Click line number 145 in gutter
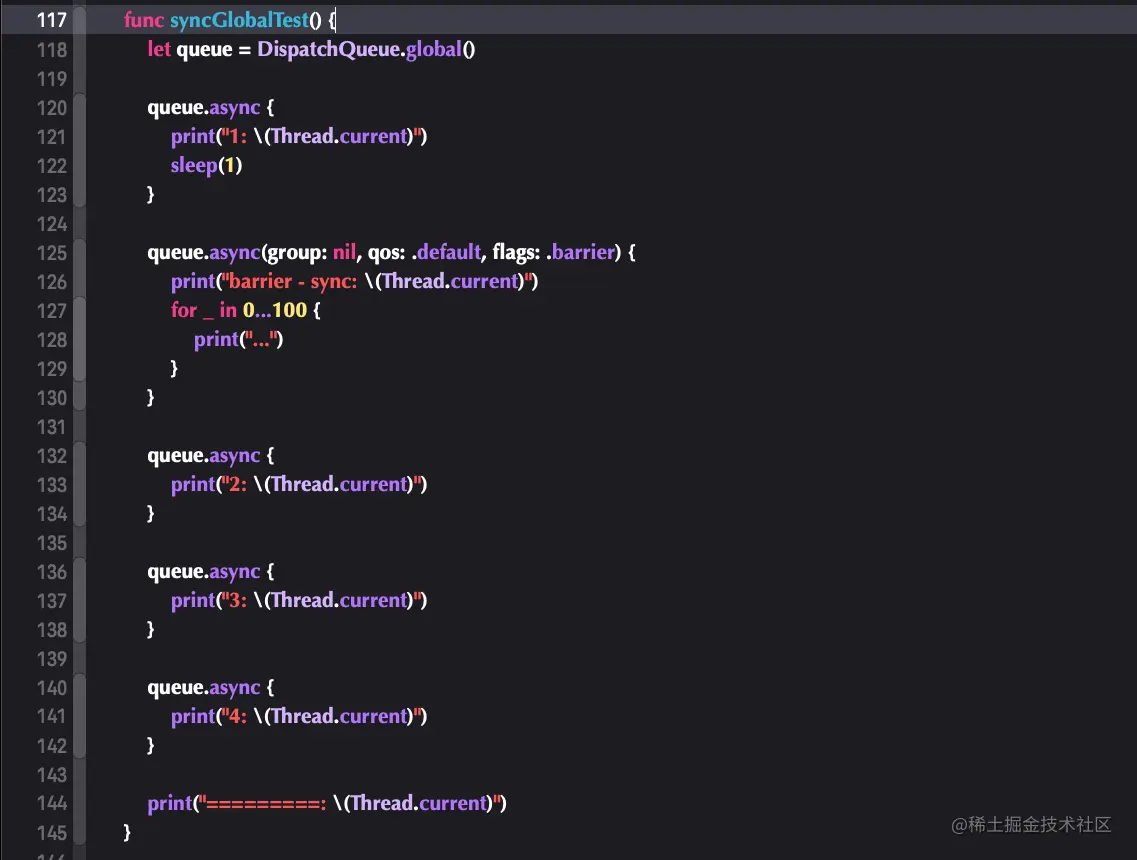 51,832
